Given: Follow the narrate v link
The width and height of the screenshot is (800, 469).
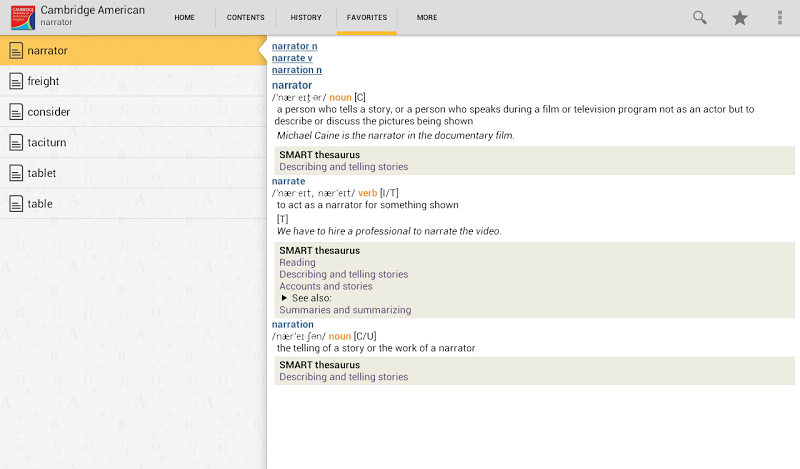Looking at the screenshot, I should coord(292,58).
